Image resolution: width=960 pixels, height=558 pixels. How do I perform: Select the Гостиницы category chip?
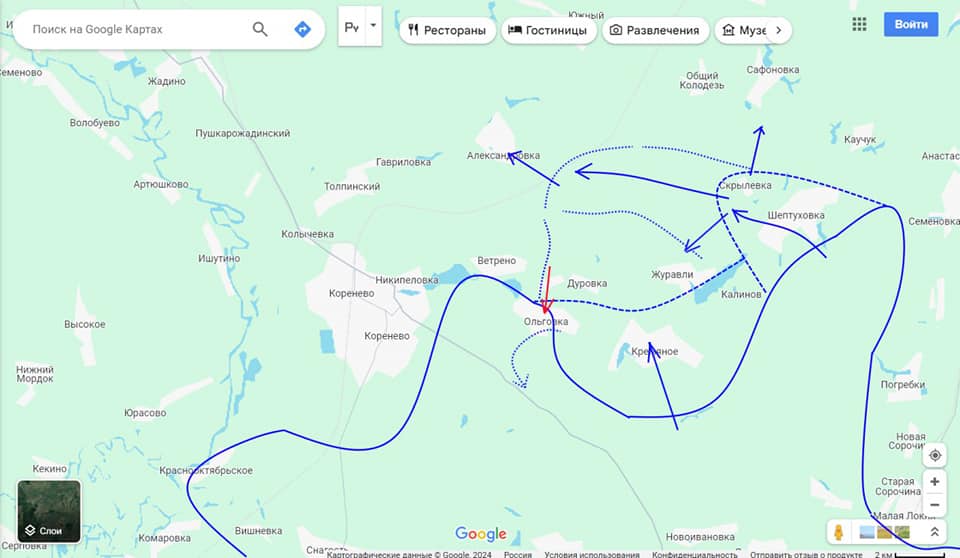tap(549, 30)
